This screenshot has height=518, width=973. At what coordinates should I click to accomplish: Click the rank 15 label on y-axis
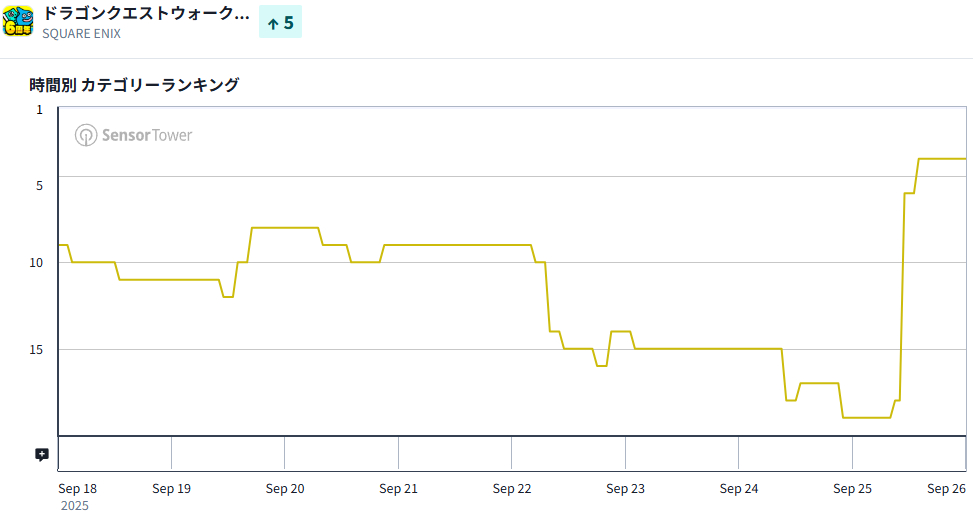(38, 349)
